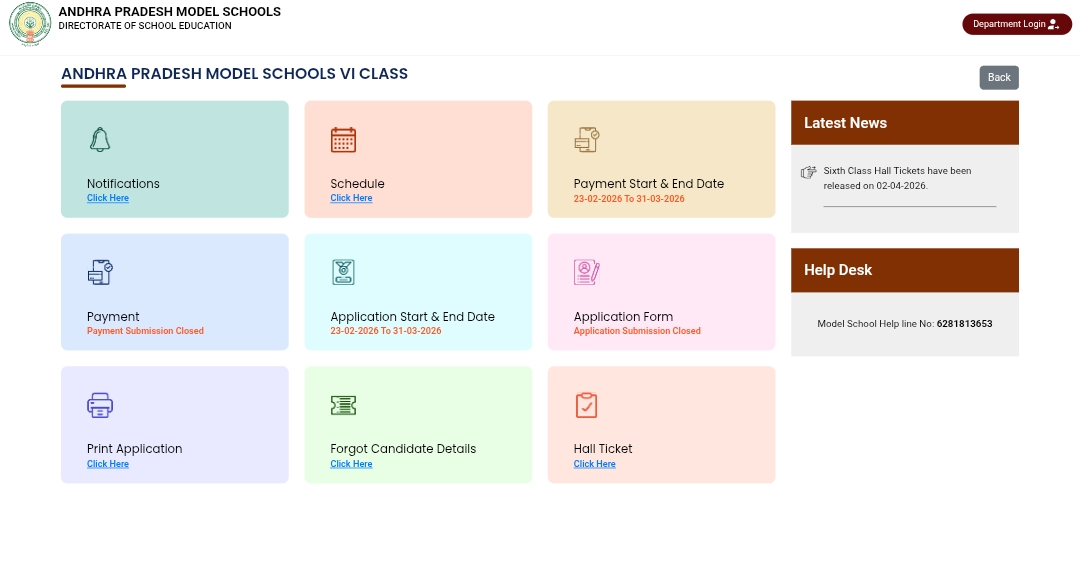
Task: Click the Andhra Pradesh government emblem logo
Action: pyautogui.click(x=30, y=24)
